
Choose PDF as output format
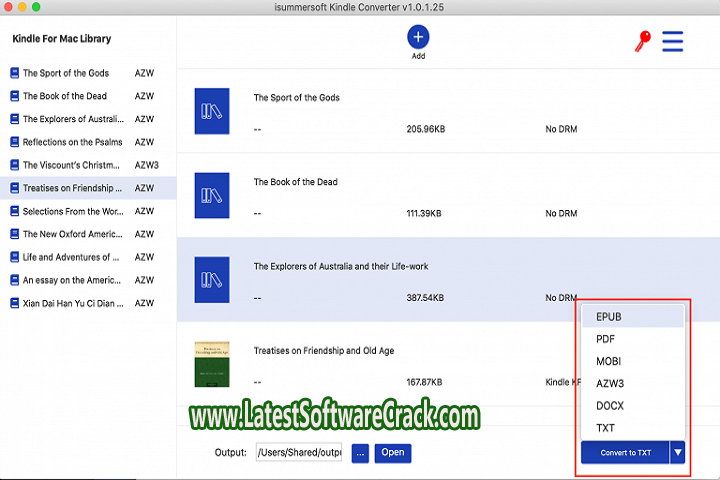[606, 339]
